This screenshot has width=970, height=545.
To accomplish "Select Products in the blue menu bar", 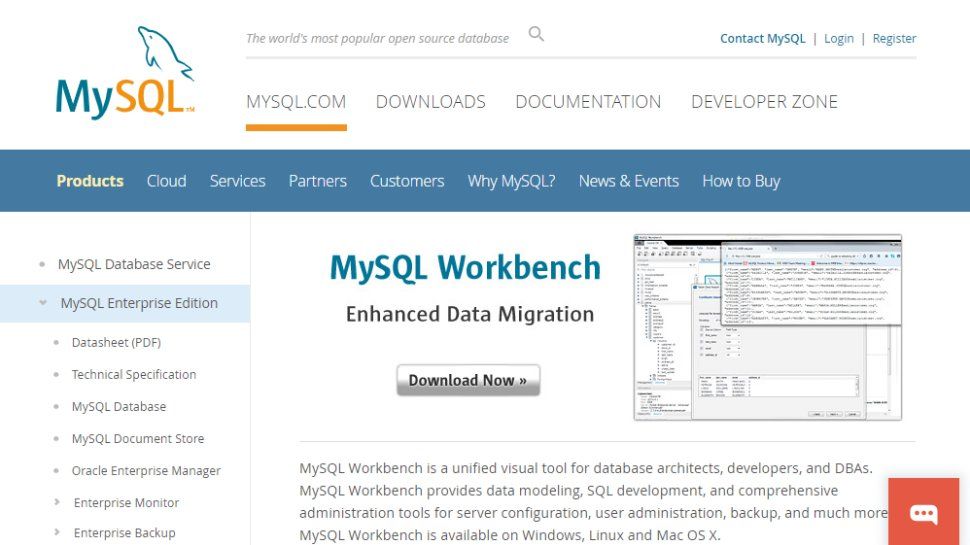I will (x=90, y=181).
